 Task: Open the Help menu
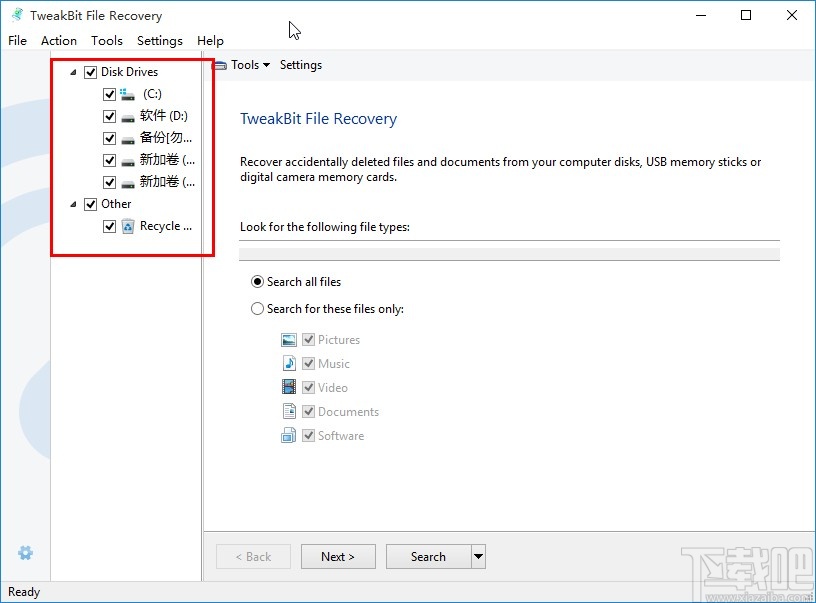tap(210, 41)
